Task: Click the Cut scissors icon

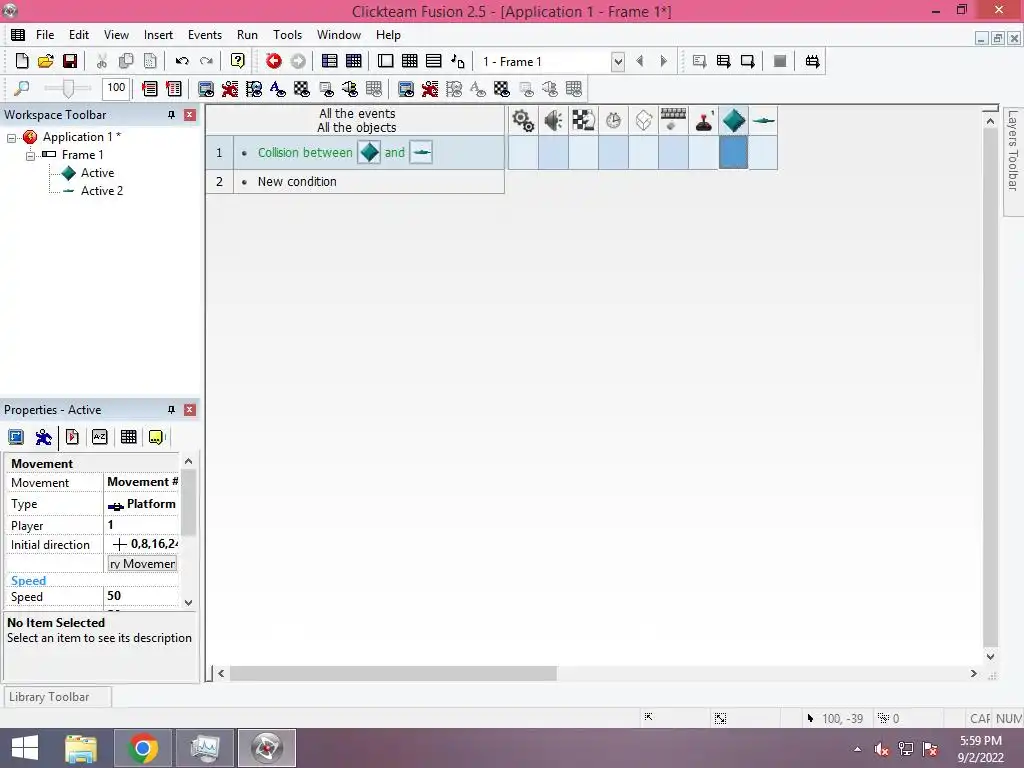Action: pyautogui.click(x=102, y=61)
